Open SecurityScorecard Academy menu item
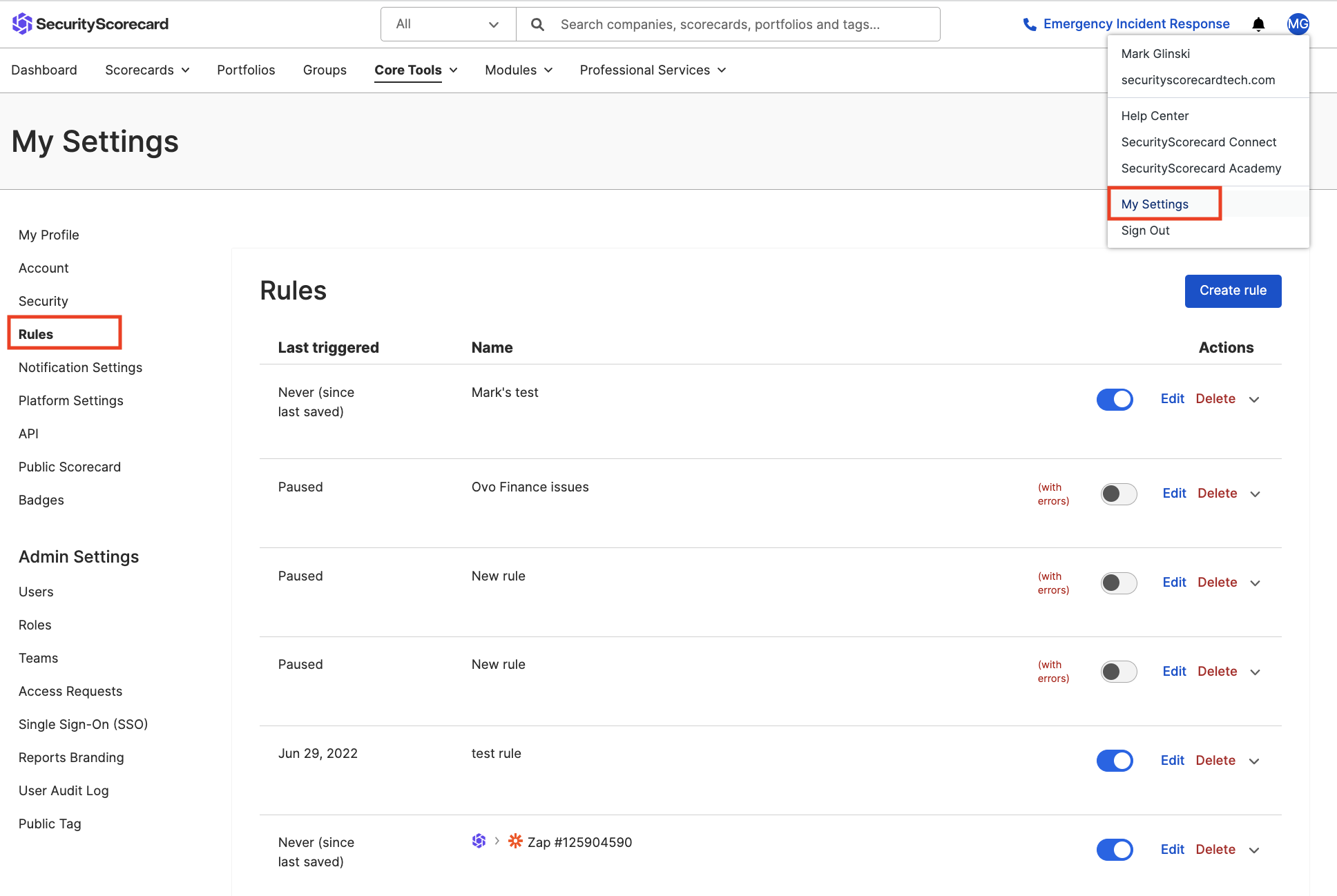 tap(1201, 168)
